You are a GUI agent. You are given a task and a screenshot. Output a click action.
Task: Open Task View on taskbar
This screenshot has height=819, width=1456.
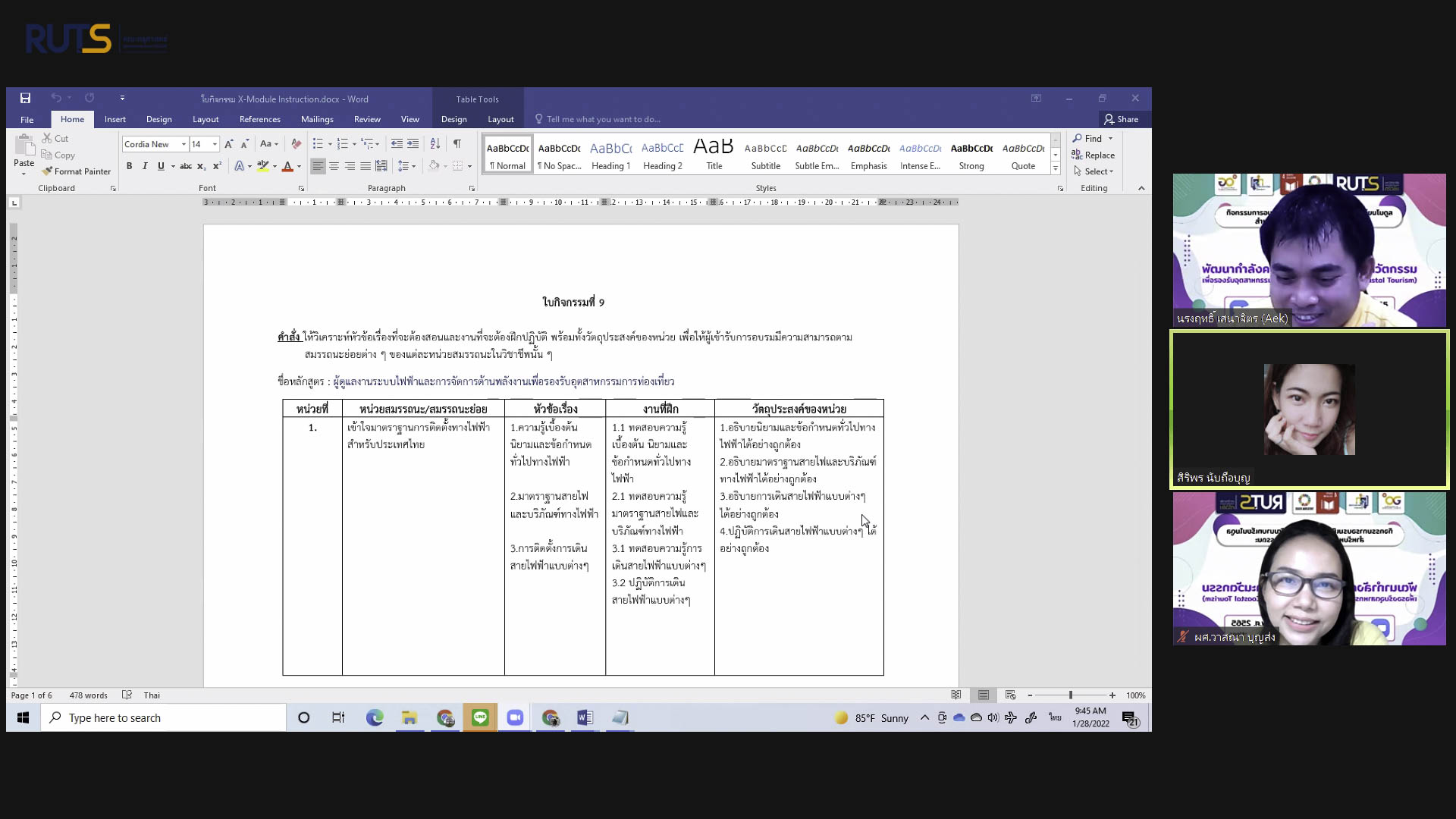[x=338, y=717]
